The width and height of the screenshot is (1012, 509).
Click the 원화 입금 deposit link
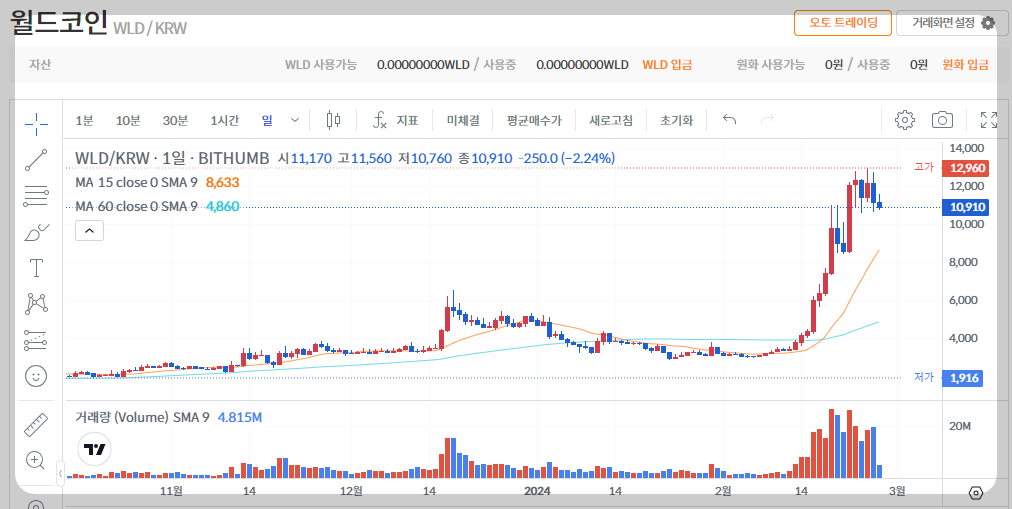coord(965,65)
